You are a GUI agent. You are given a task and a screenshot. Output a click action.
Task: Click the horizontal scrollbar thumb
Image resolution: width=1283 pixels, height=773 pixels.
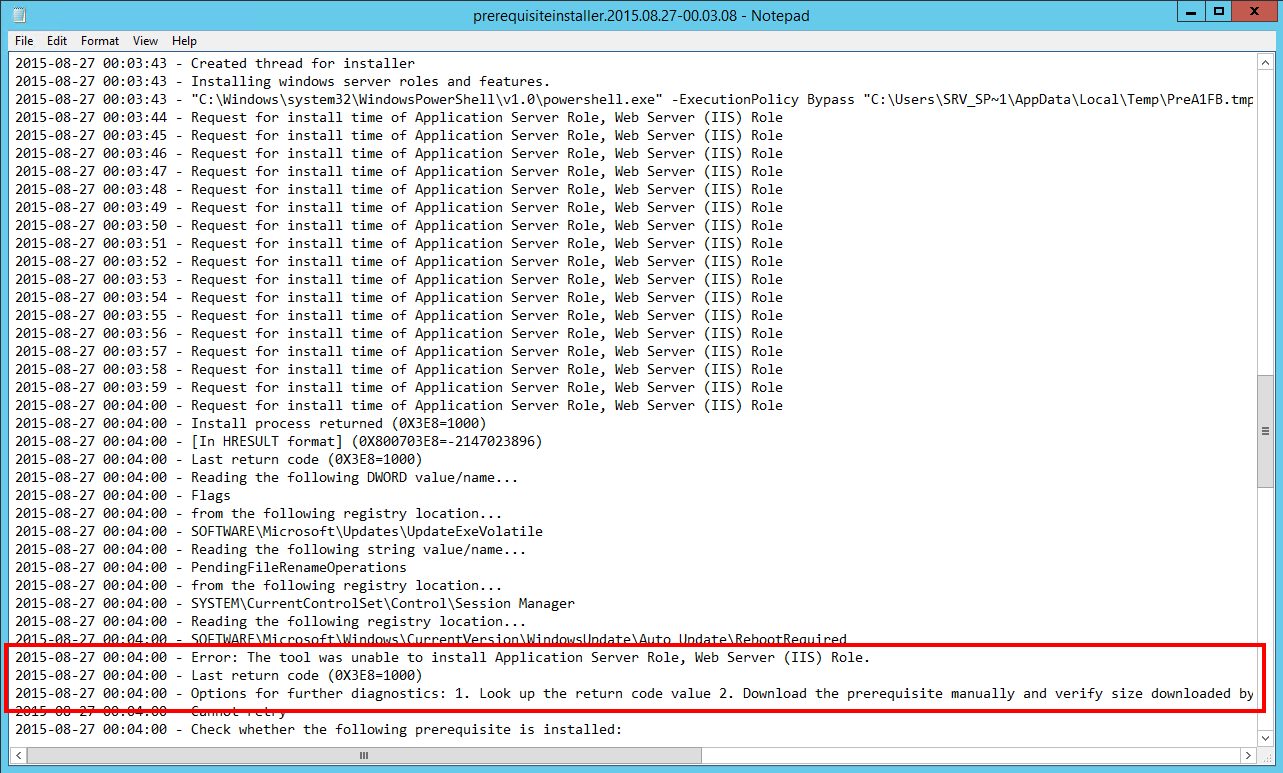(364, 756)
